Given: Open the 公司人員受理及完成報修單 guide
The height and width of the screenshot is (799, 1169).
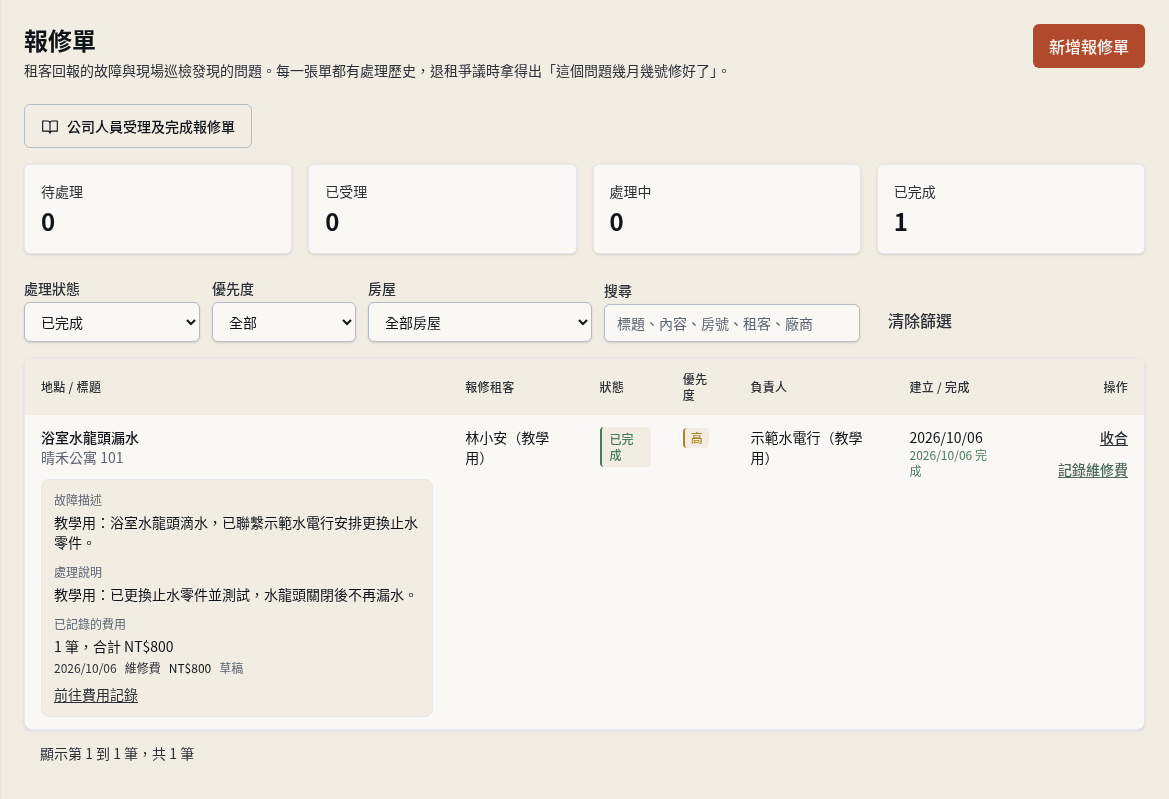Looking at the screenshot, I should tap(138, 126).
